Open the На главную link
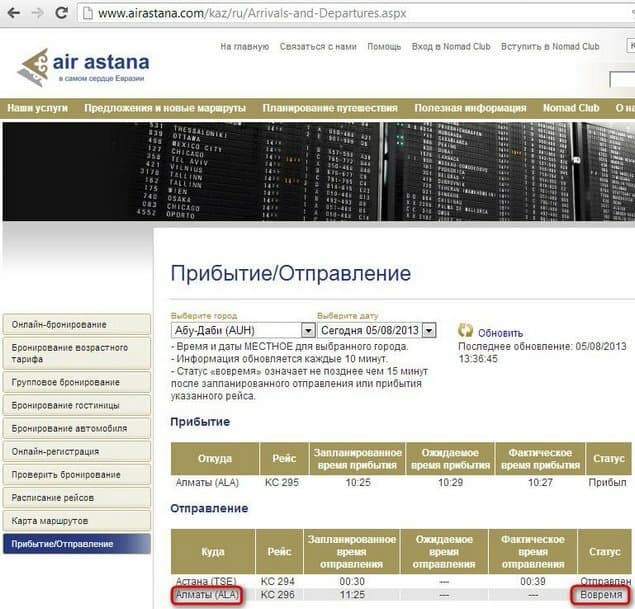 (245, 47)
